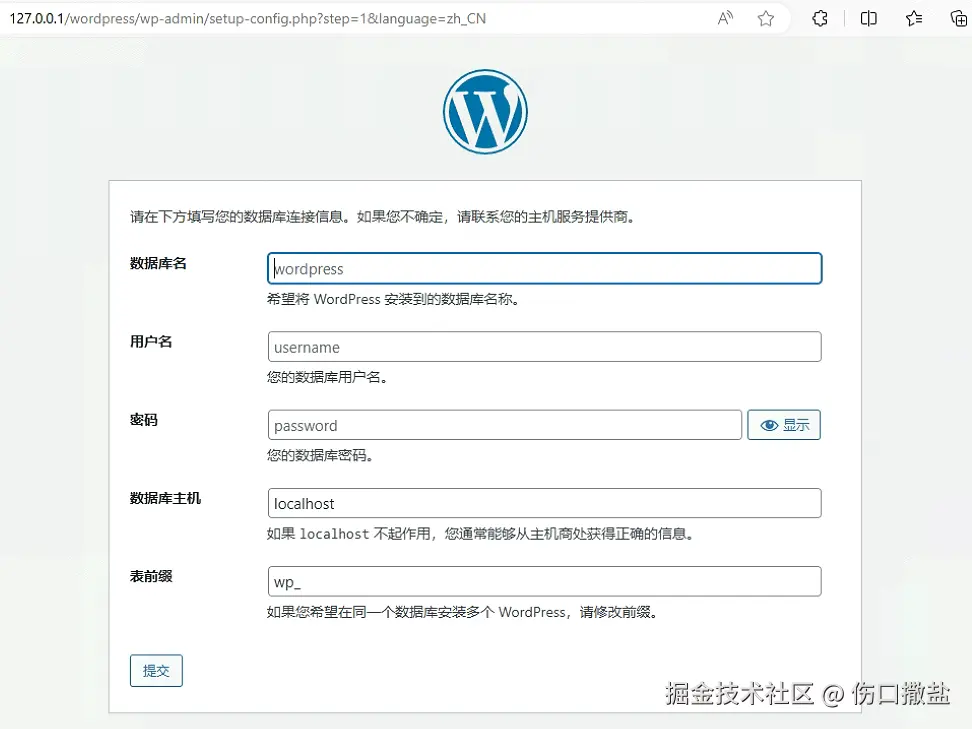This screenshot has height=729, width=972.
Task: Click the WordPress logo
Action: coord(485,112)
